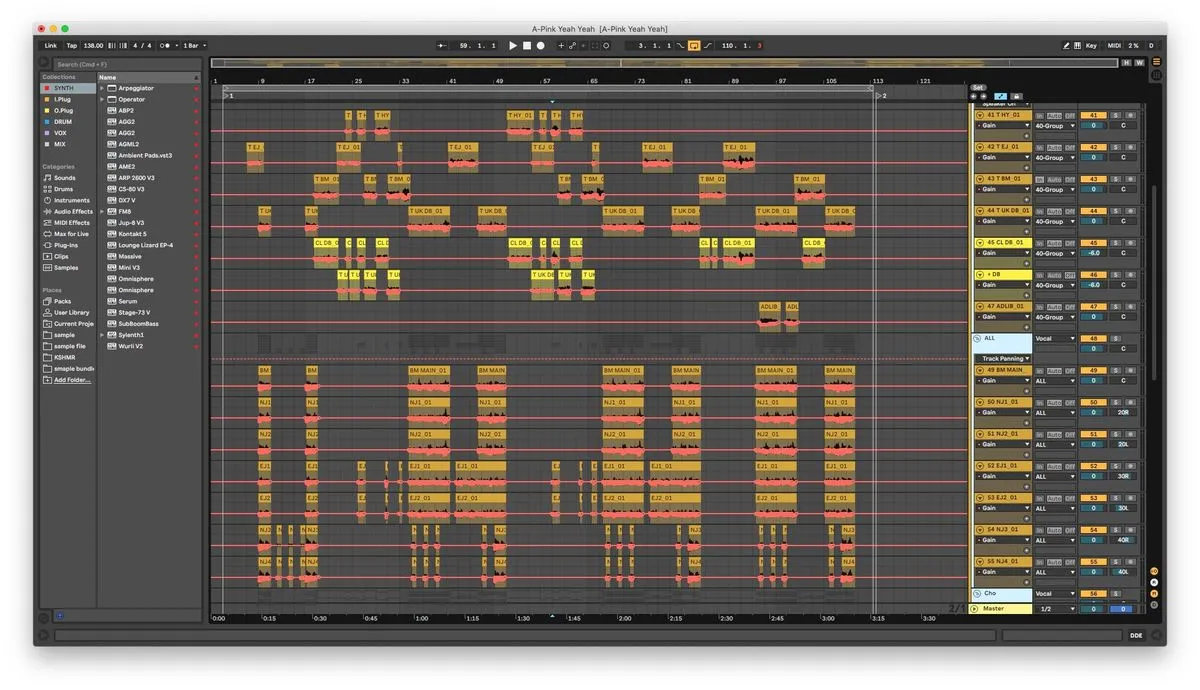Toggle the arrangement Loop switch
Viewport: 1200px width, 690px height.
[694, 46]
